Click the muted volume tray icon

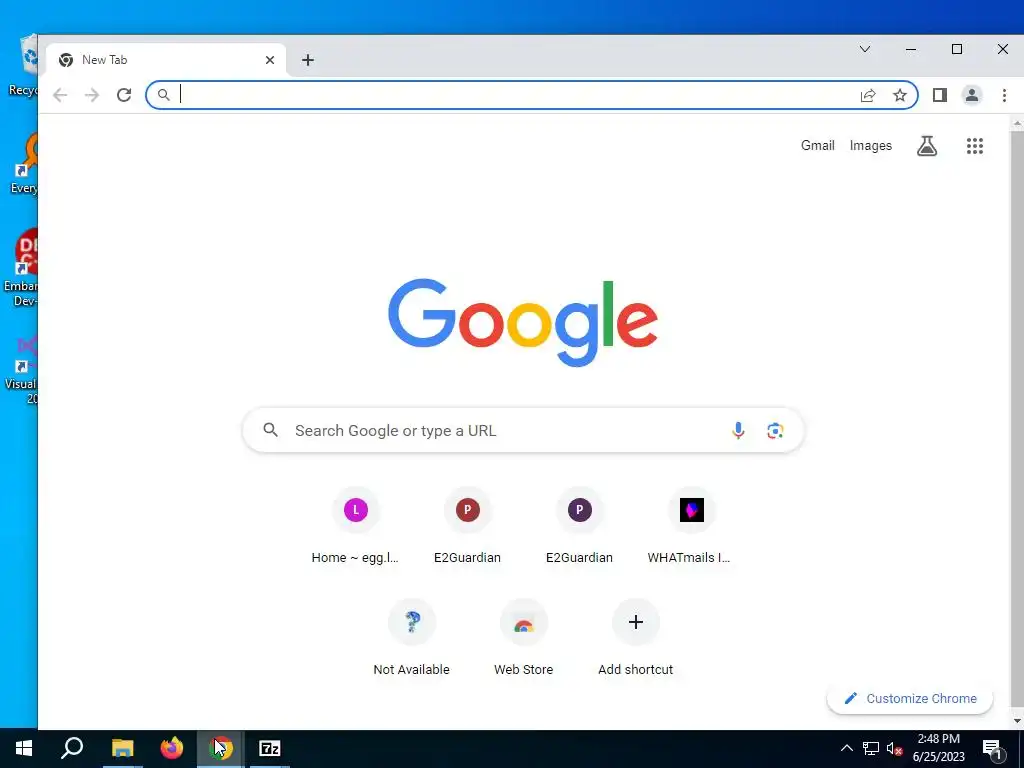[x=894, y=748]
